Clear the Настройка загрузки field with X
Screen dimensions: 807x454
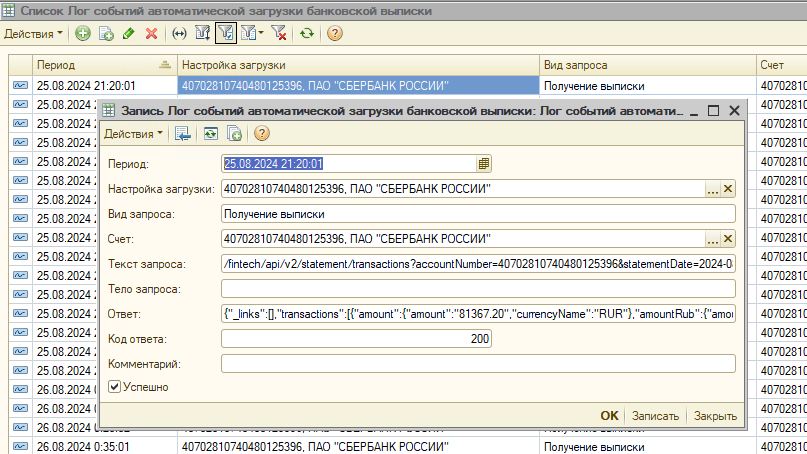pyautogui.click(x=728, y=189)
